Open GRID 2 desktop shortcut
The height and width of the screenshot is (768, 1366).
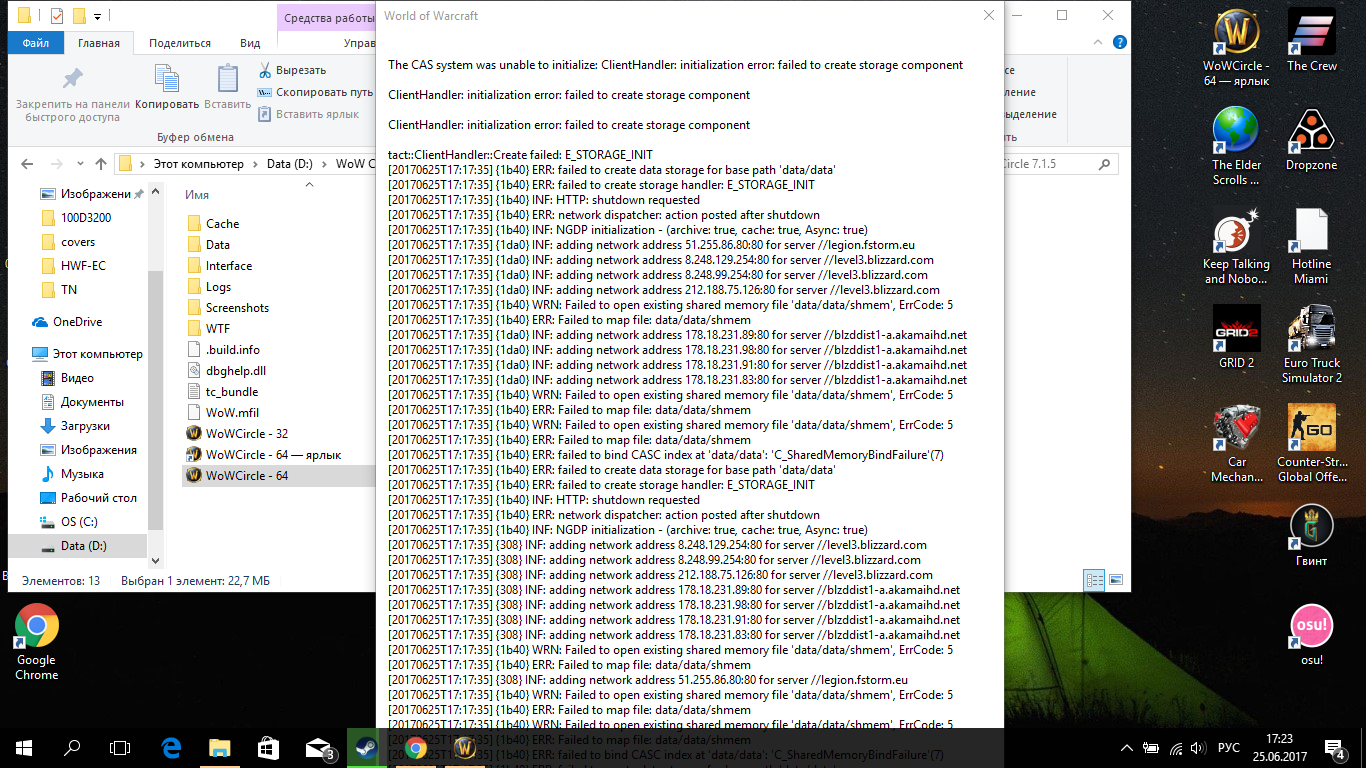[1236, 330]
